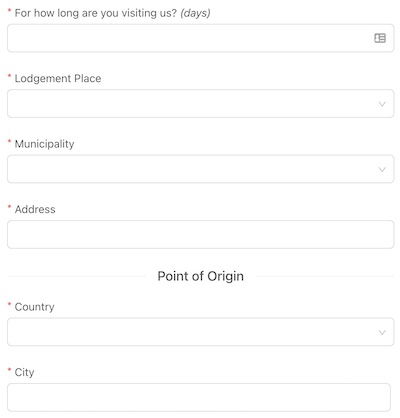This screenshot has height=418, width=400.
Task: Click the red asterisk beside Address
Action: (x=10, y=207)
